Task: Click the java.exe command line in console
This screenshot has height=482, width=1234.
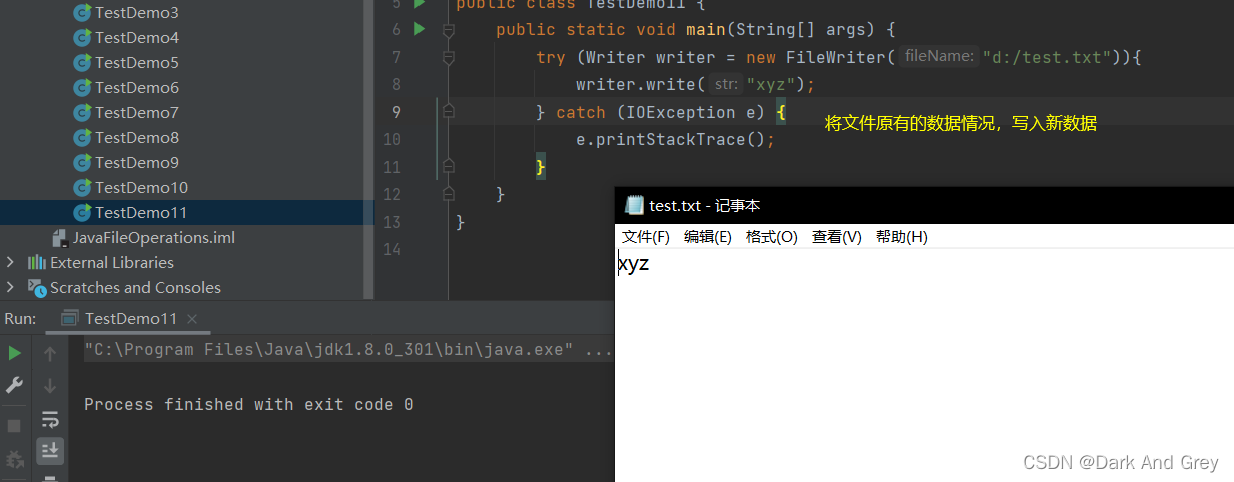Action: point(348,350)
